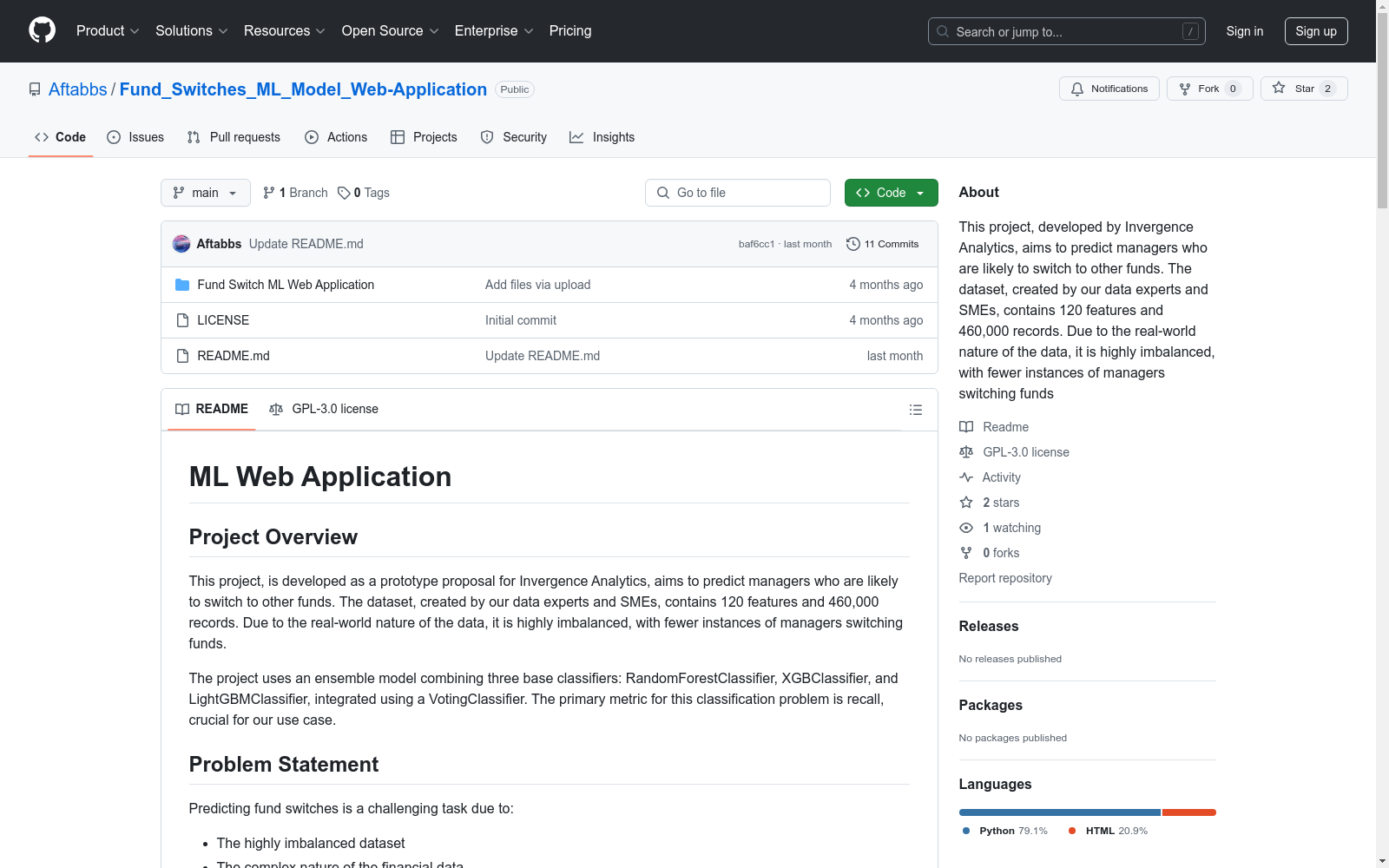This screenshot has width=1389, height=868.
Task: Open the README.md file
Action: click(234, 356)
